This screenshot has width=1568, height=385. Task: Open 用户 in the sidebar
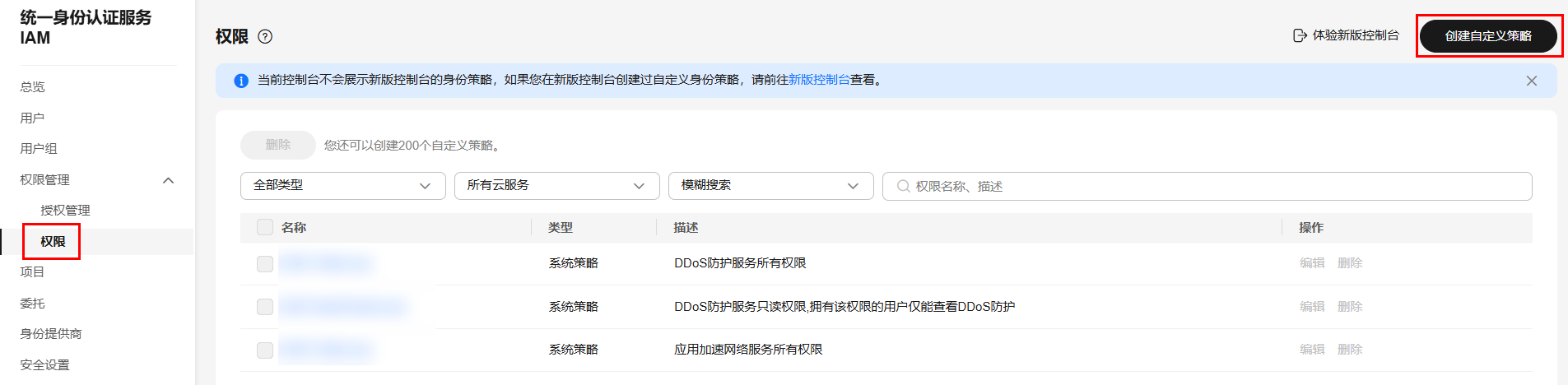tap(32, 118)
